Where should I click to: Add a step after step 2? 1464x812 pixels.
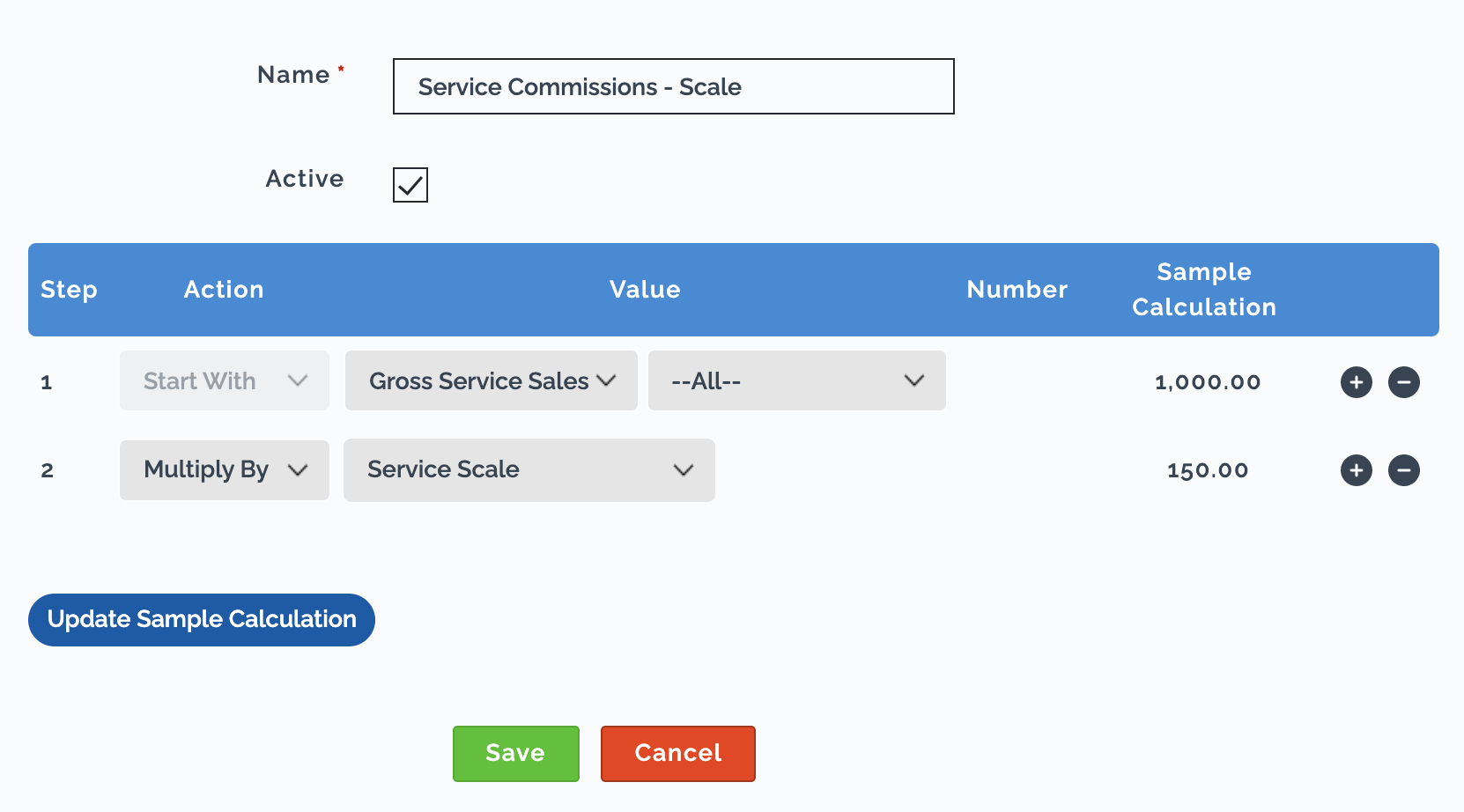[x=1357, y=470]
